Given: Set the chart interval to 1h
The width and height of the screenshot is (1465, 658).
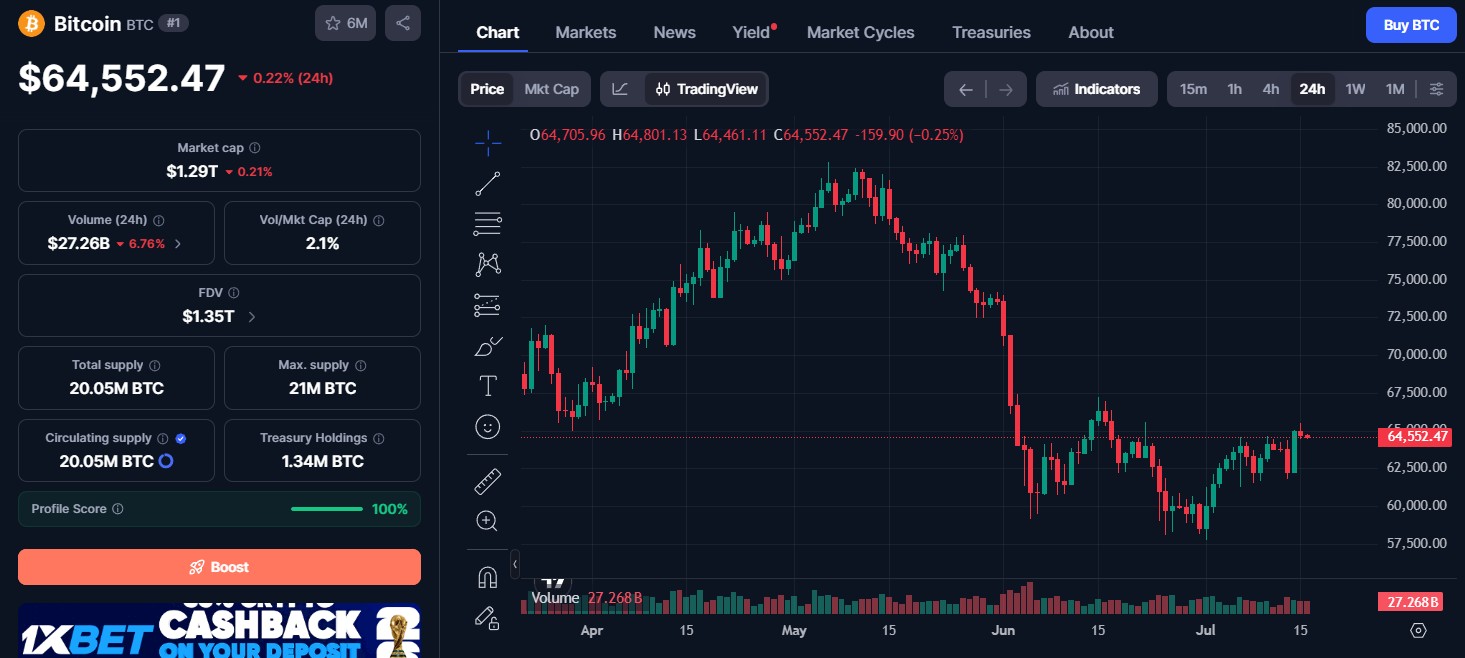Looking at the screenshot, I should [1235, 89].
